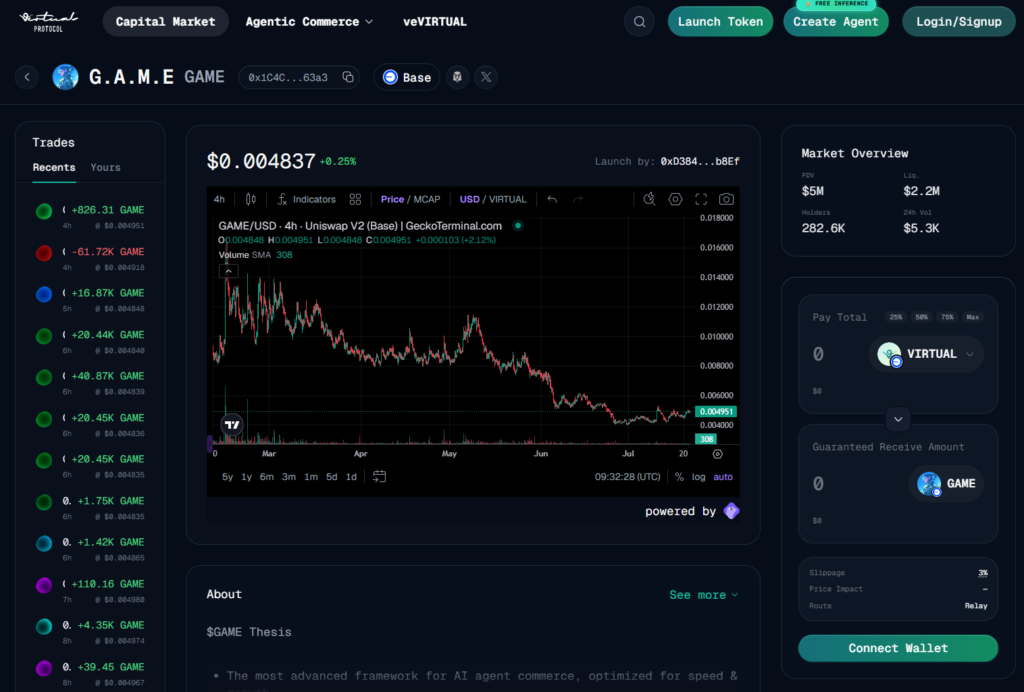Image resolution: width=1024 pixels, height=692 pixels.
Task: Open the go-to-date calendar icon
Action: 379,477
